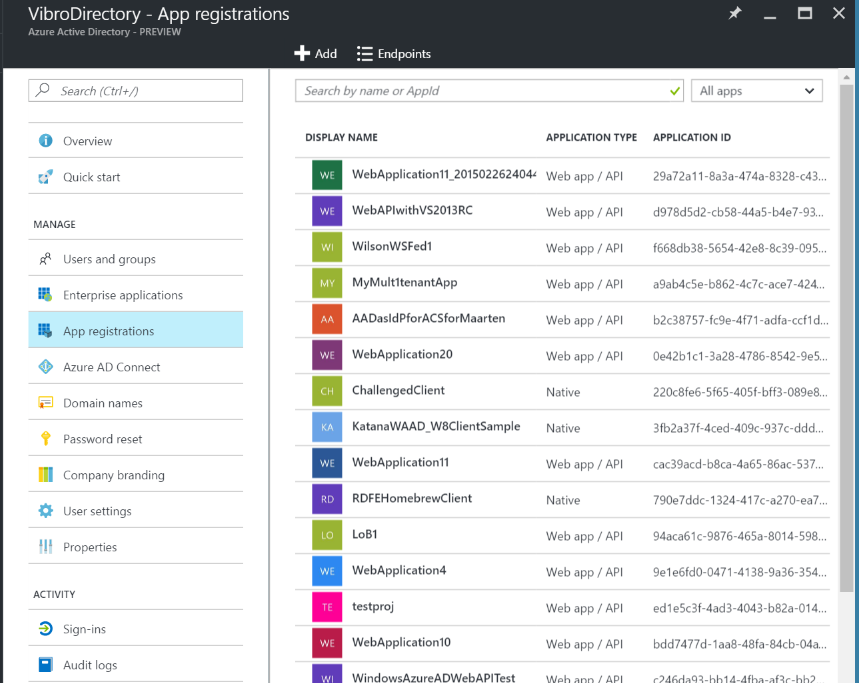Image resolution: width=859 pixels, height=683 pixels.
Task: Click the Add plus icon
Action: point(302,54)
